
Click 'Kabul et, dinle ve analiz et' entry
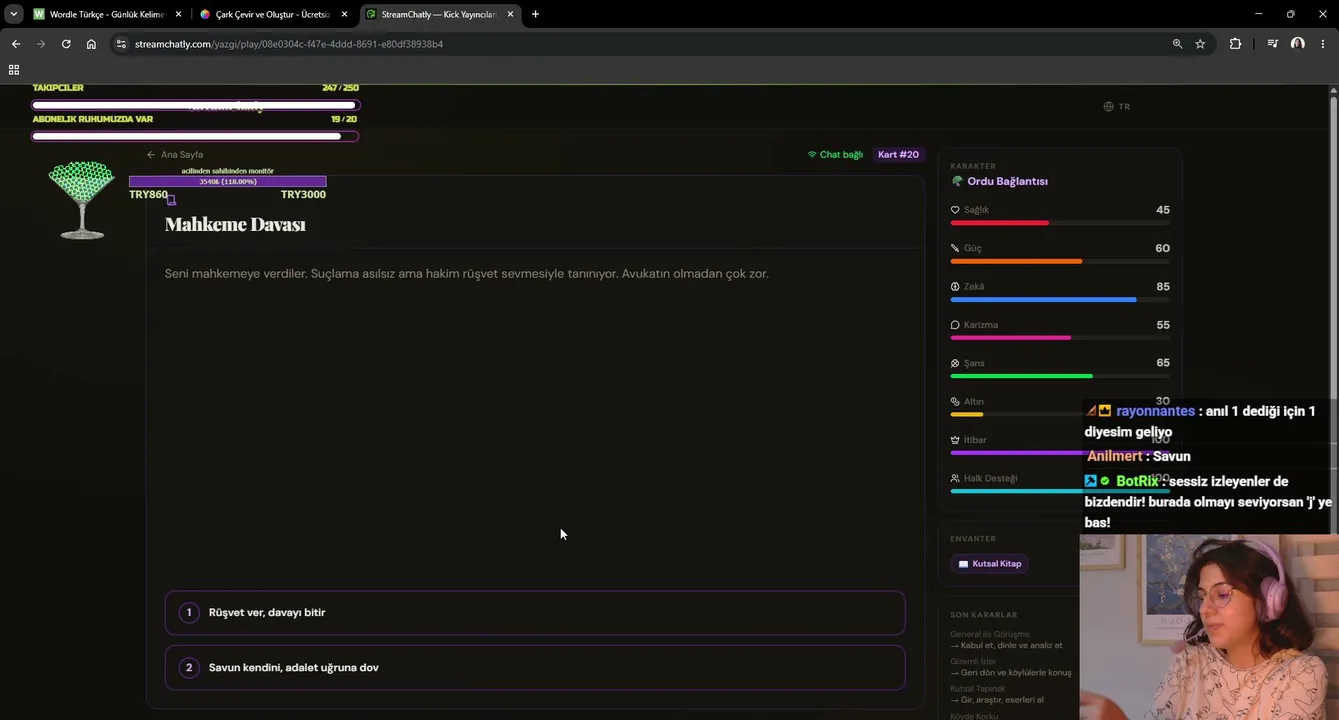point(1007,646)
